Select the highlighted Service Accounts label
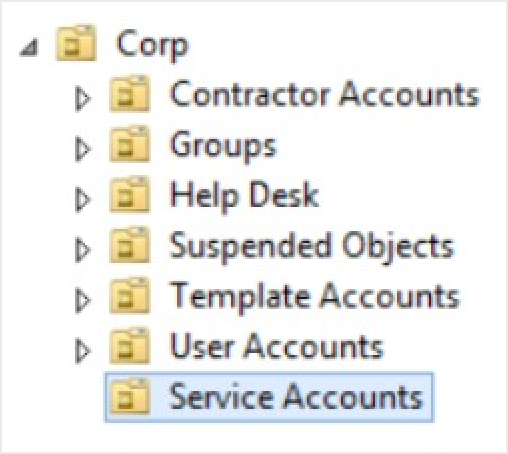508x454 pixels. click(x=296, y=397)
